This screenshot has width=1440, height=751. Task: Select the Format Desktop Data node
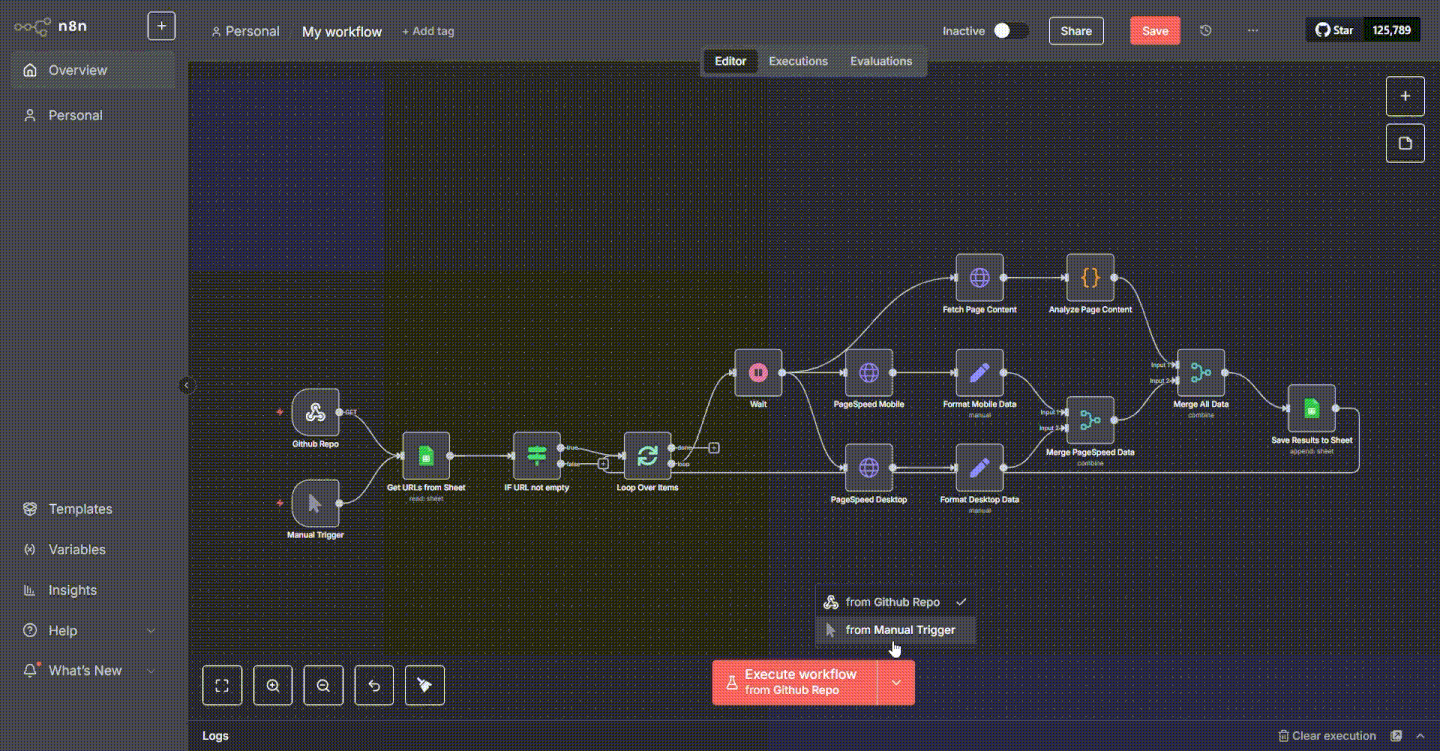point(980,468)
